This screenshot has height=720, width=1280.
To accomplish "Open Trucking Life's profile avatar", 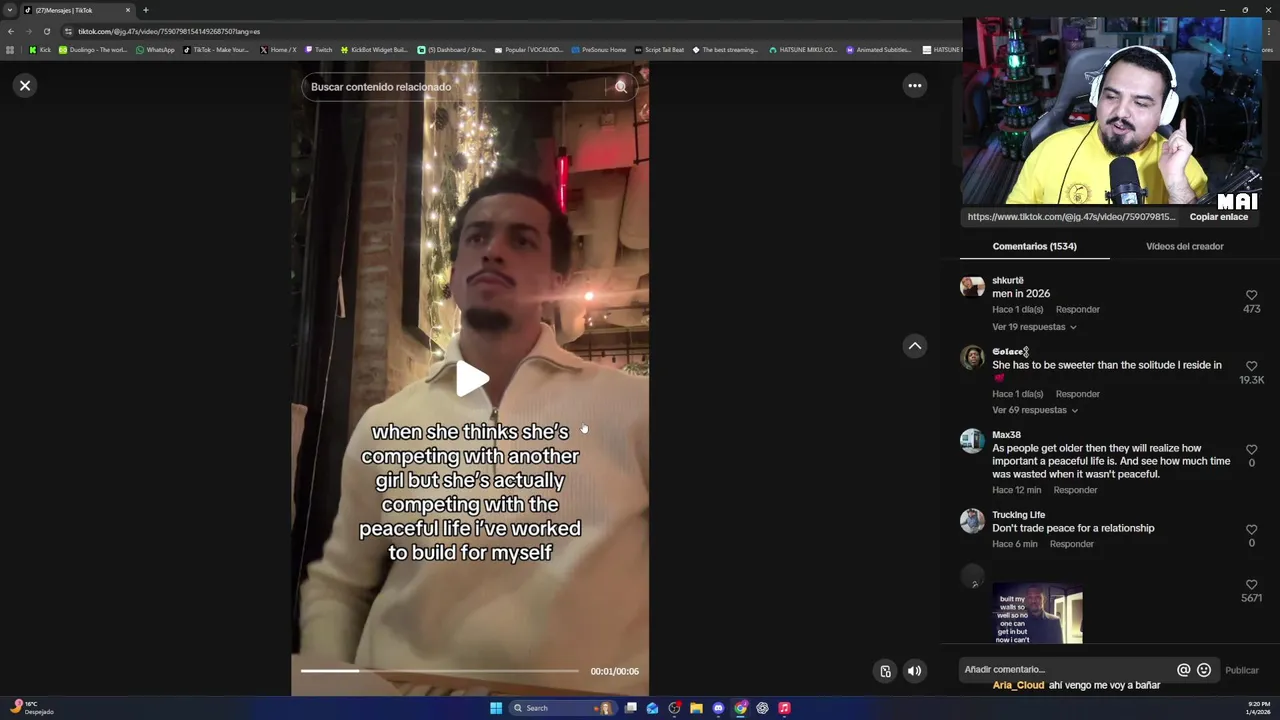I will (972, 520).
